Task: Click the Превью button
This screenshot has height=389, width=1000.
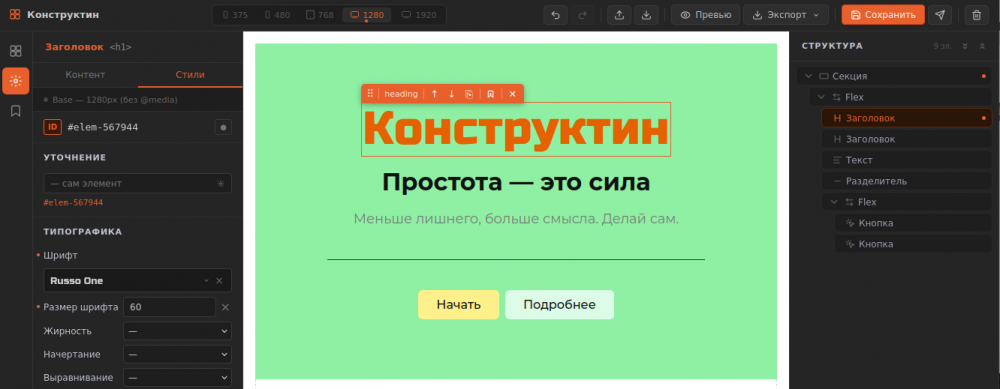Action: (x=705, y=15)
